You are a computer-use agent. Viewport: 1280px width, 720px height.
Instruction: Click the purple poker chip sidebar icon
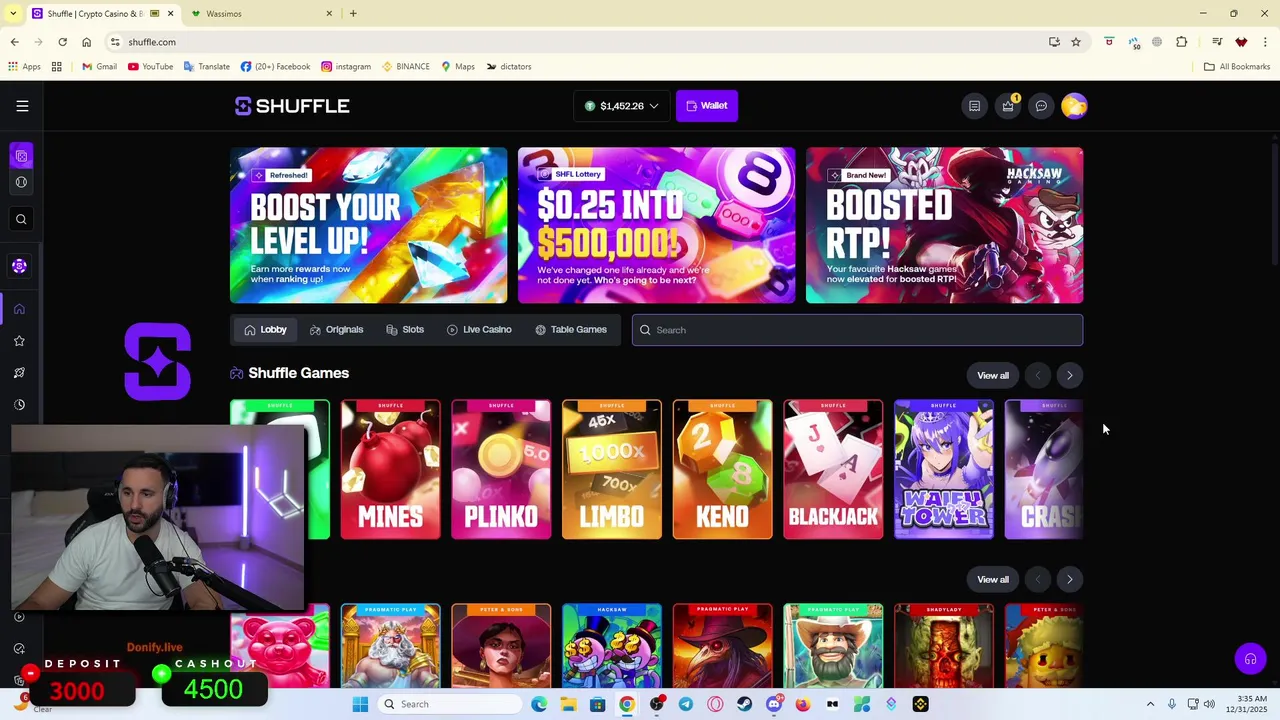[x=19, y=266]
